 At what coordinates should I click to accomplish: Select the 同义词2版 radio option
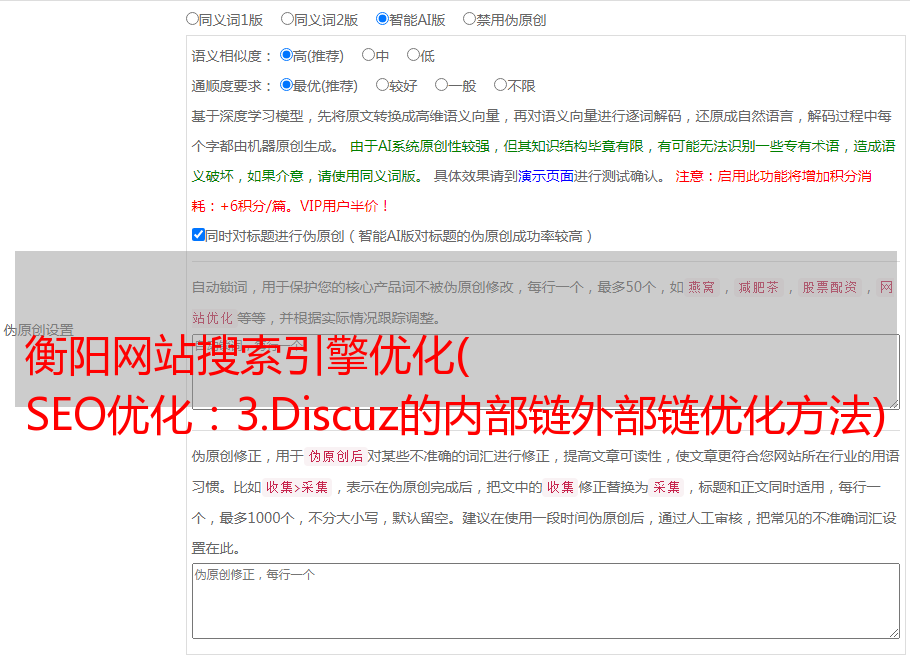coord(287,19)
